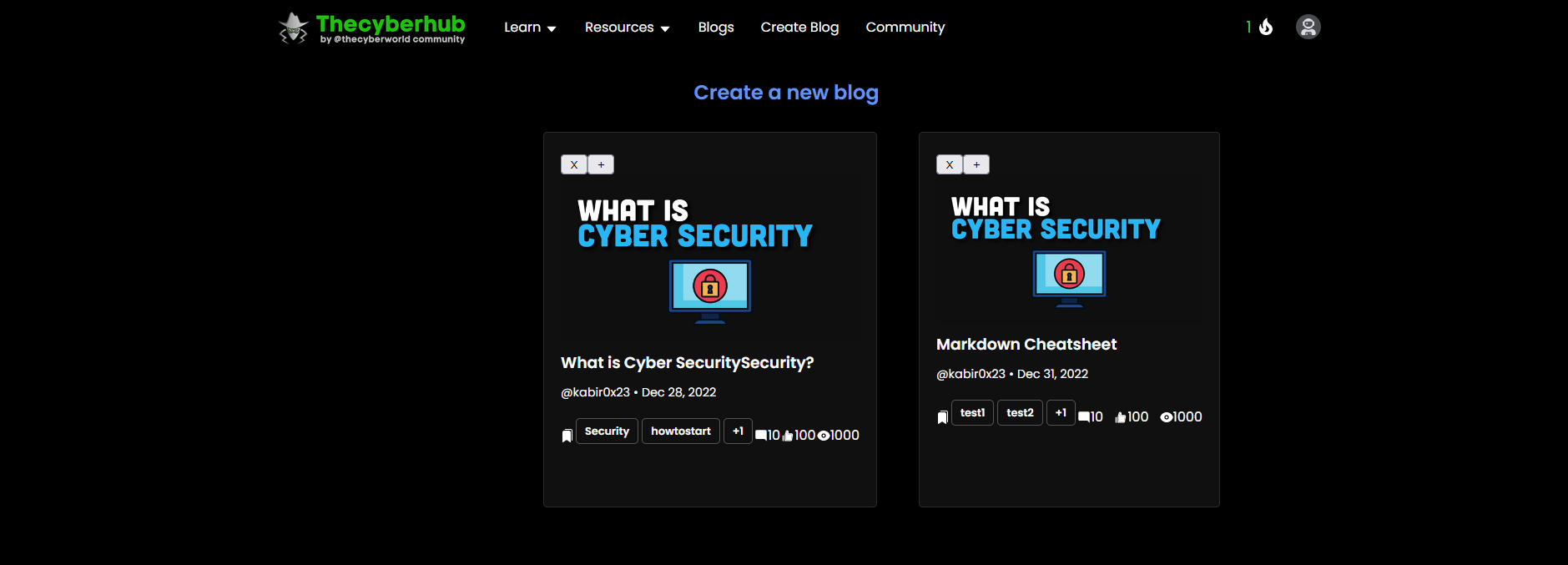
Task: Click X button on What is Cyber Security card
Action: (574, 164)
